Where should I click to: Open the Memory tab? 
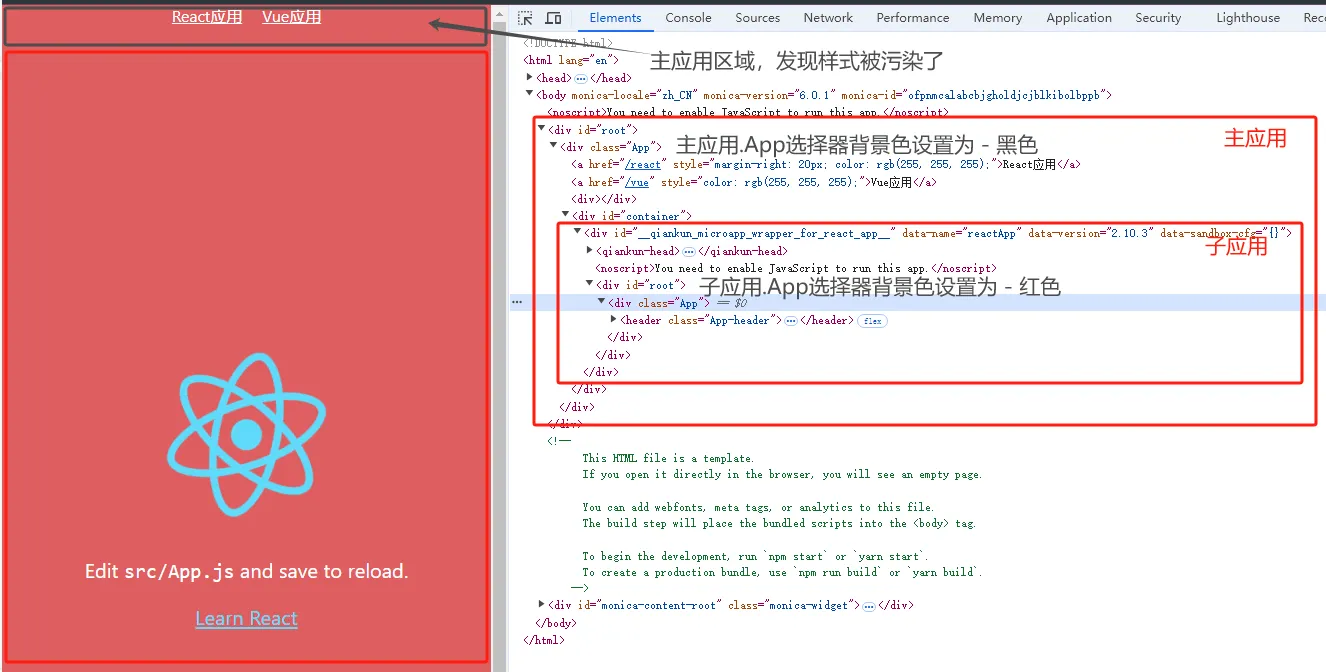(997, 18)
